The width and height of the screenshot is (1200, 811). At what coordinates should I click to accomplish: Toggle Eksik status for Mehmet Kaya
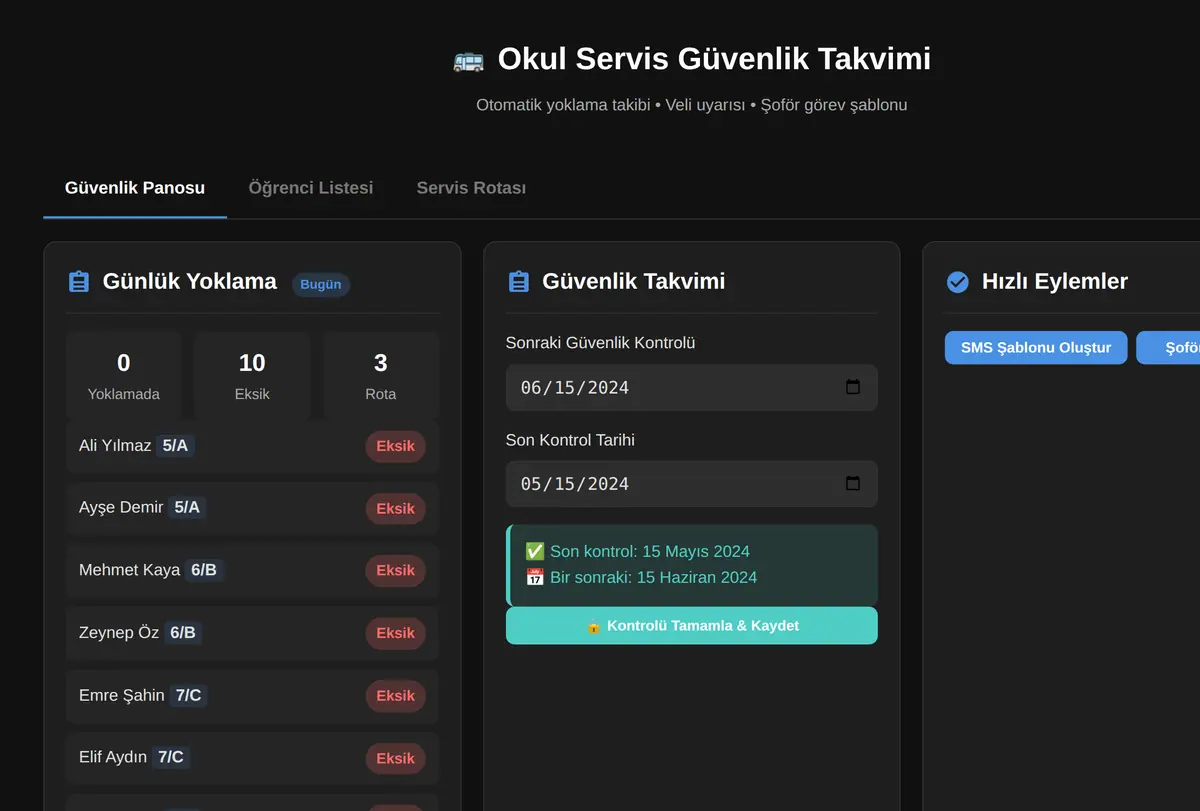(x=395, y=570)
